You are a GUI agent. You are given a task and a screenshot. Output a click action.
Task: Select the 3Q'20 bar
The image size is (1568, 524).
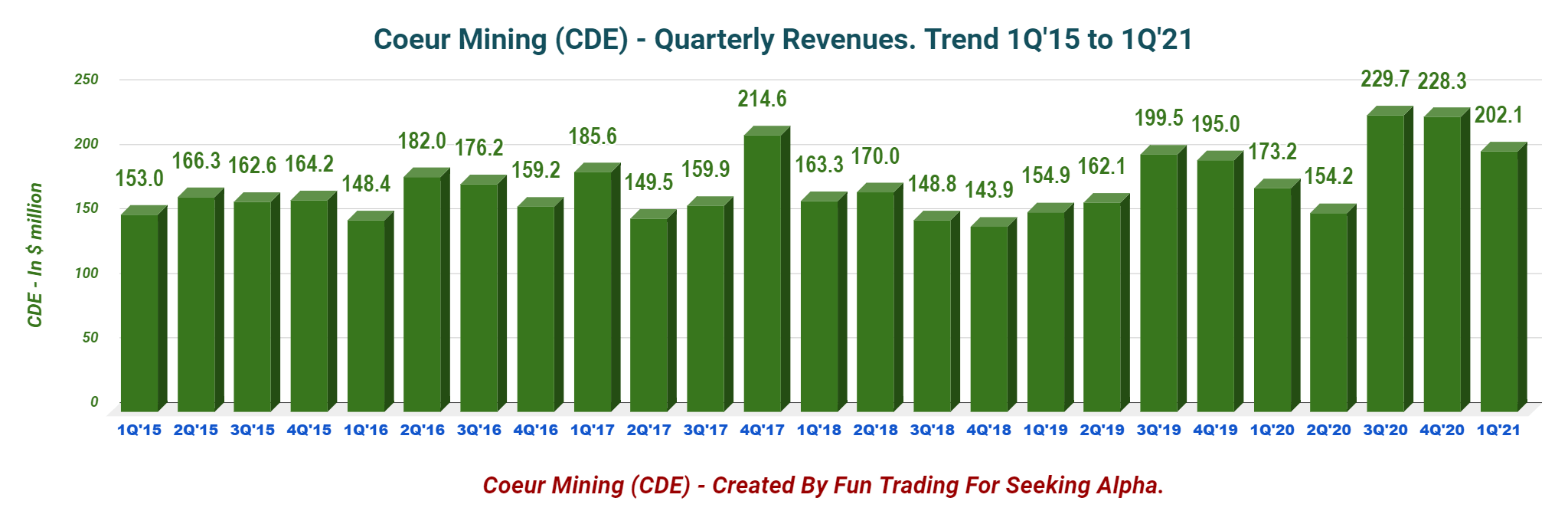point(1390,259)
